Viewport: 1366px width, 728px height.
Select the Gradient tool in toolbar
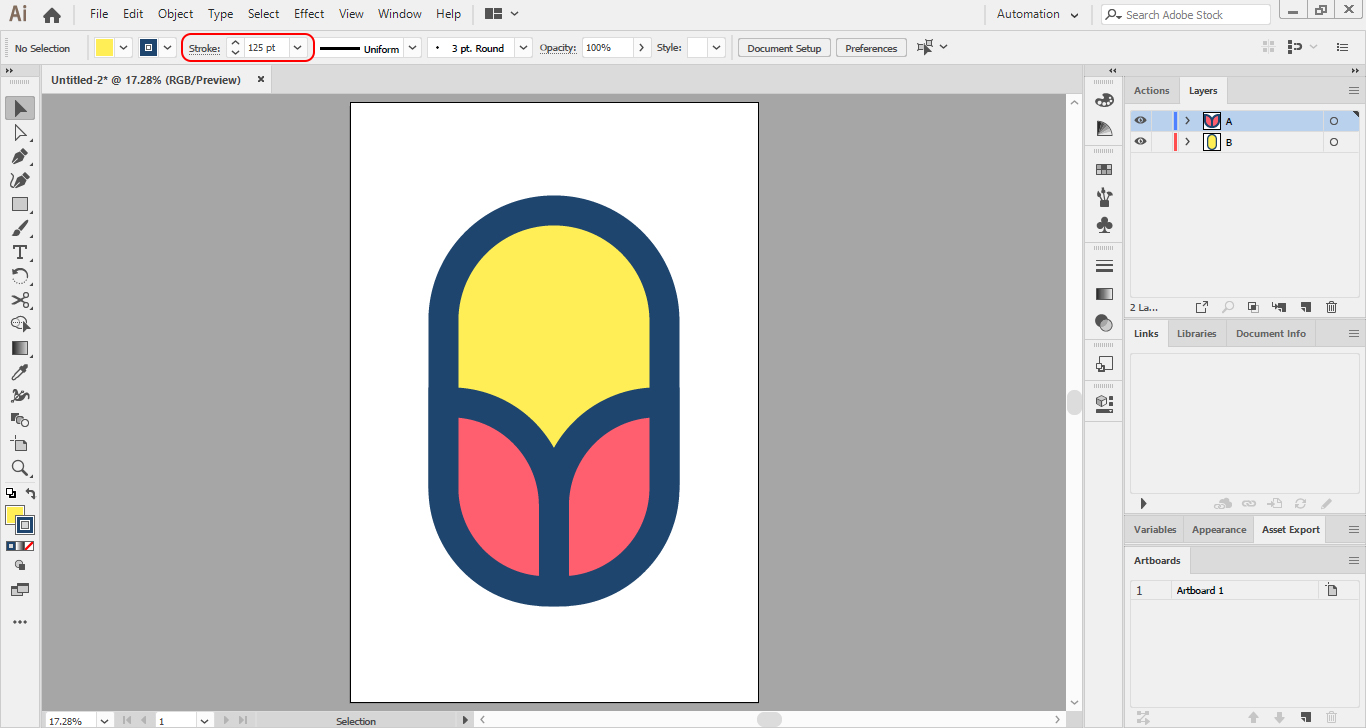[x=20, y=348]
